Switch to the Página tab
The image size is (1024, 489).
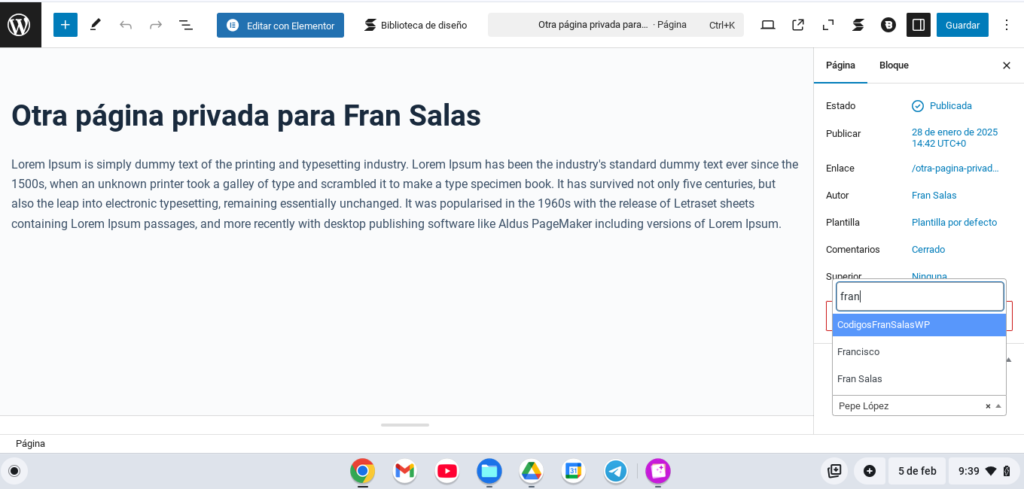840,65
